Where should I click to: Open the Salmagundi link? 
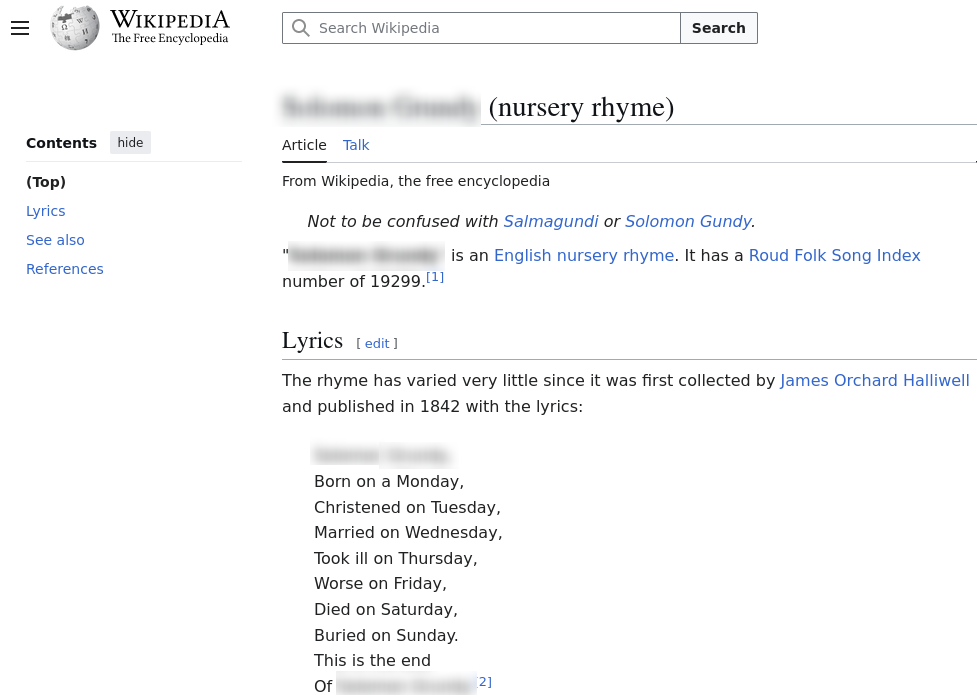pos(551,222)
